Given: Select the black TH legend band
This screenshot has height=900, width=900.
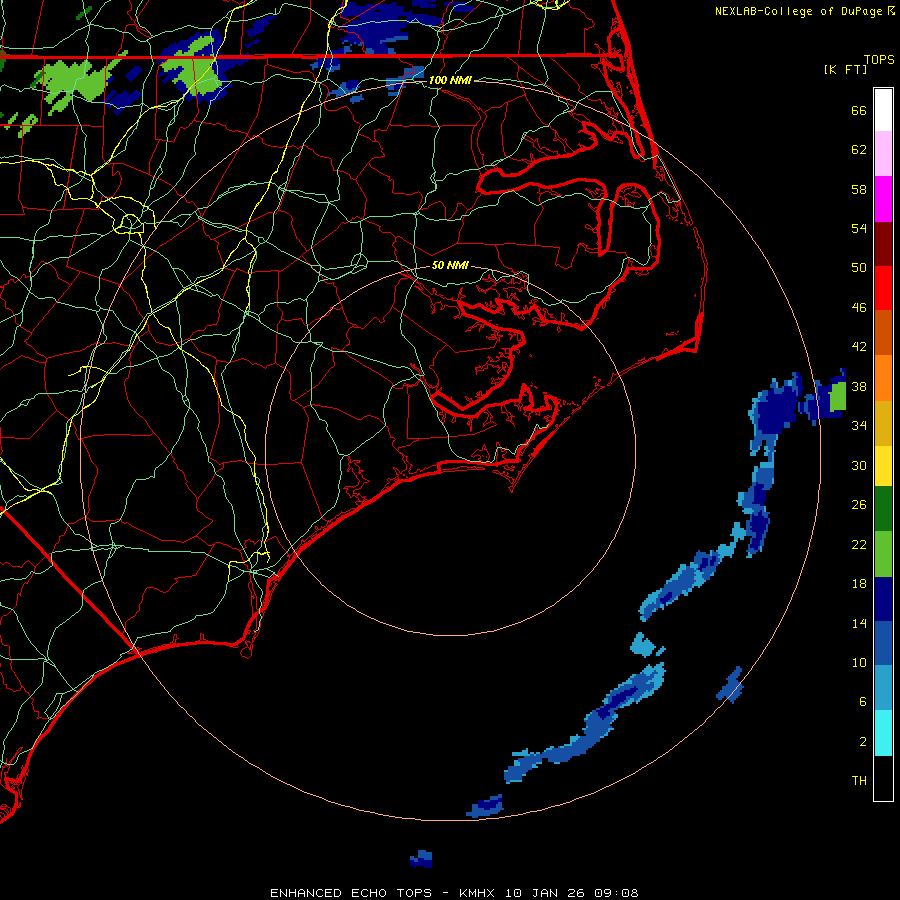Looking at the screenshot, I should click(x=883, y=778).
